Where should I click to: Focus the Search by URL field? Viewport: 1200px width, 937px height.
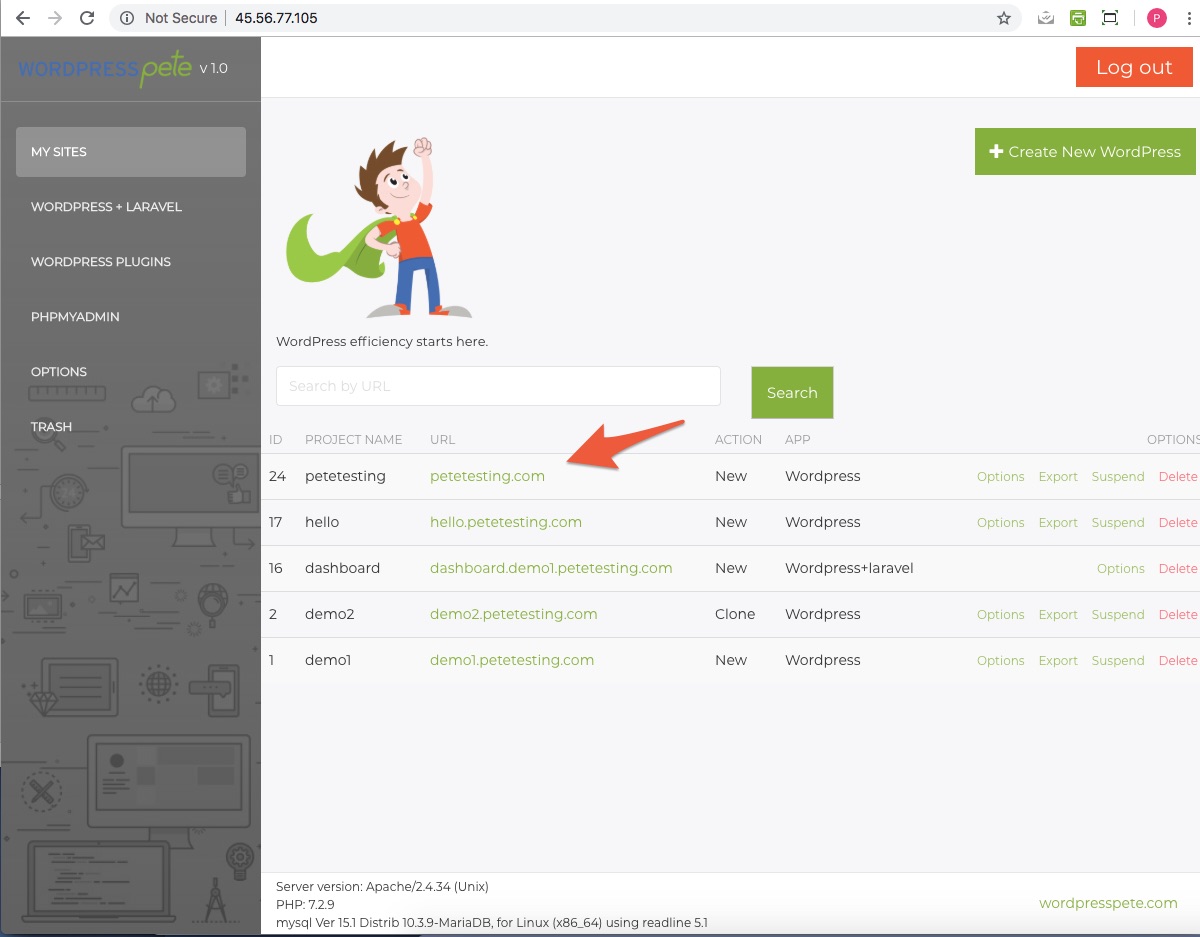[x=498, y=386]
